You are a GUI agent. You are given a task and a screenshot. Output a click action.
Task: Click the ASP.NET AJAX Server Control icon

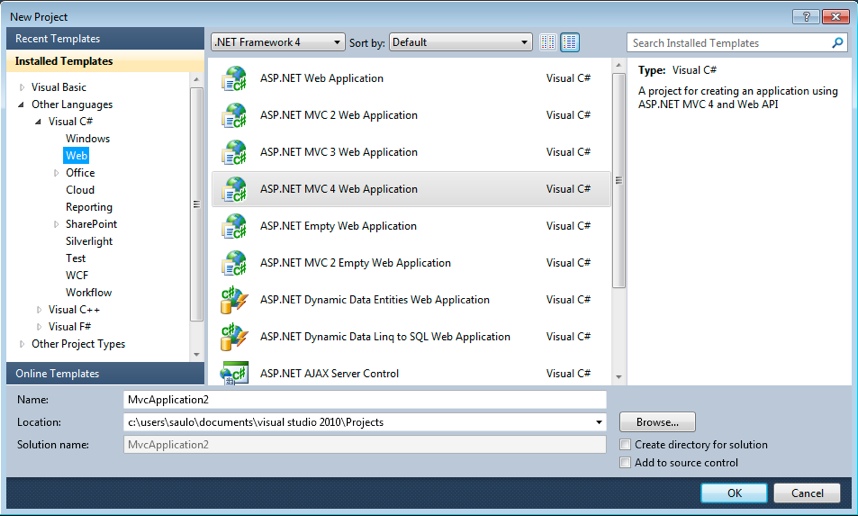point(234,373)
